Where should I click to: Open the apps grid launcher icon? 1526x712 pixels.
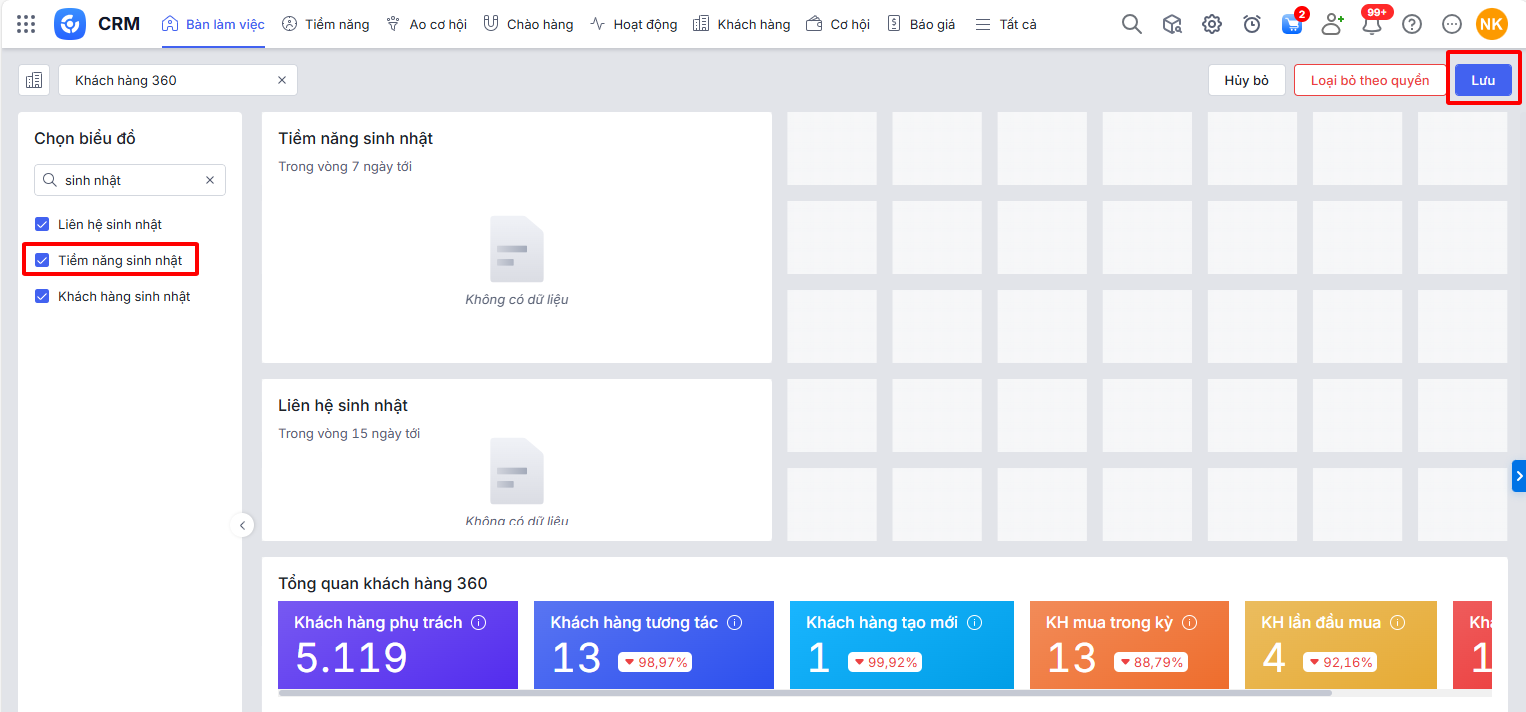(26, 24)
